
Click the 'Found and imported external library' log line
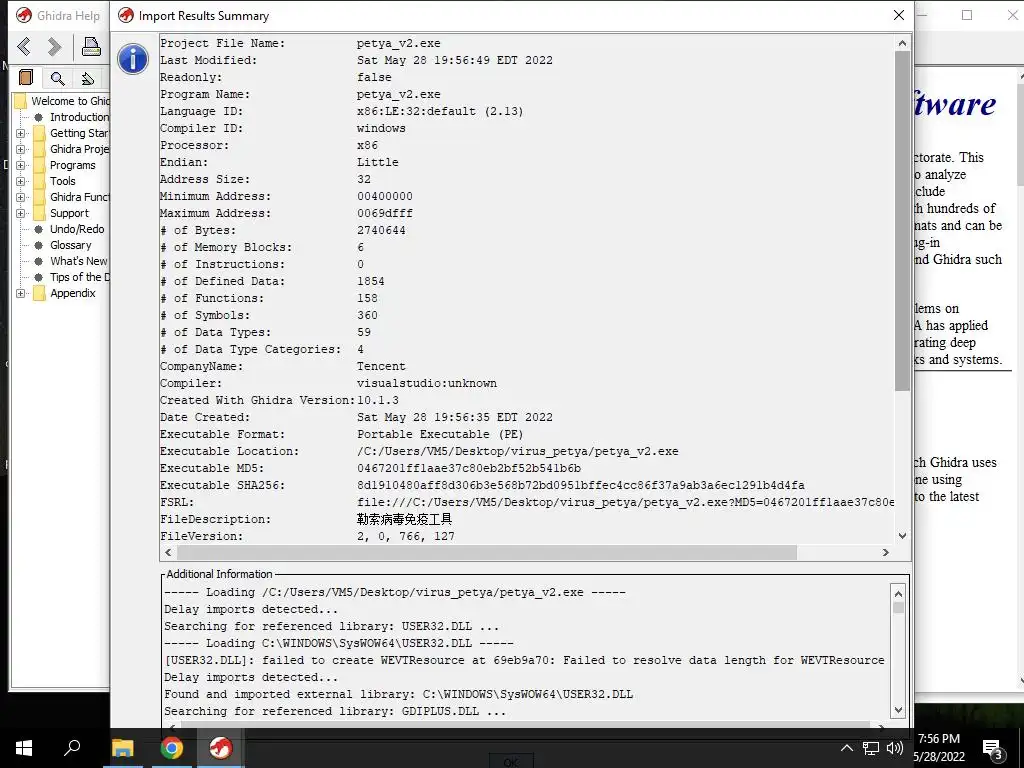click(398, 694)
